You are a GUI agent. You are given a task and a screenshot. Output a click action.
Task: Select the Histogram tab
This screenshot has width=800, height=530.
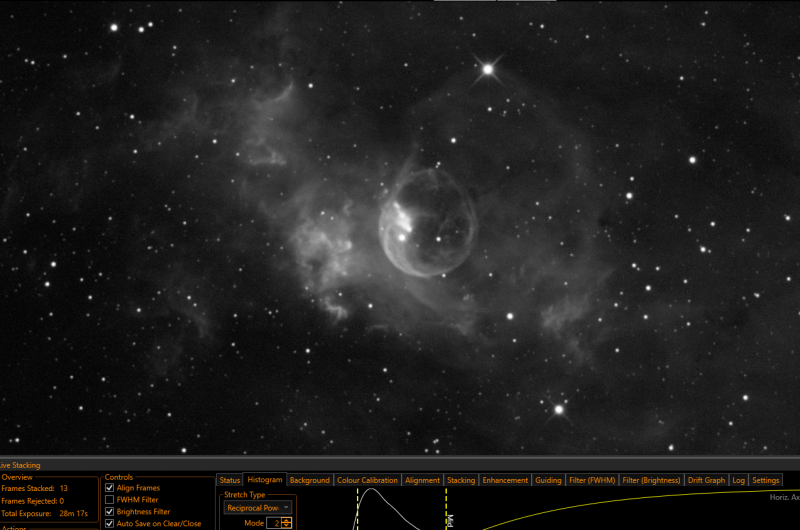point(265,479)
